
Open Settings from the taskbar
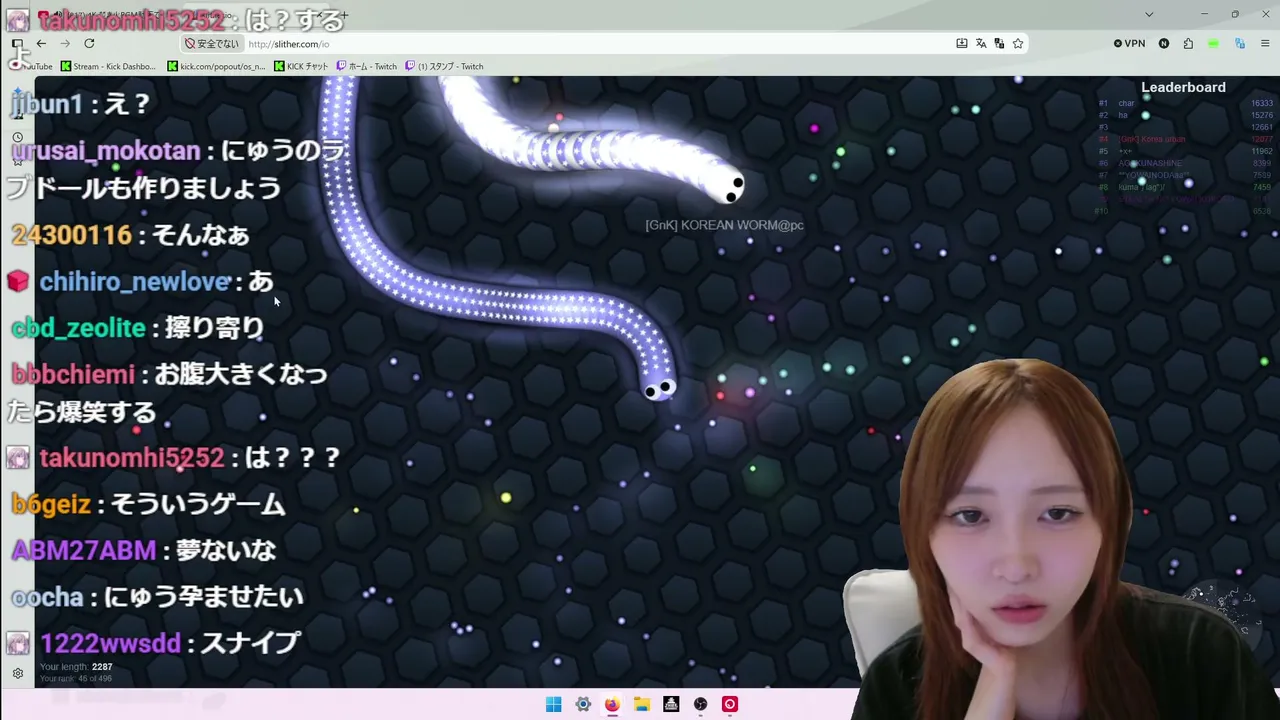583,704
